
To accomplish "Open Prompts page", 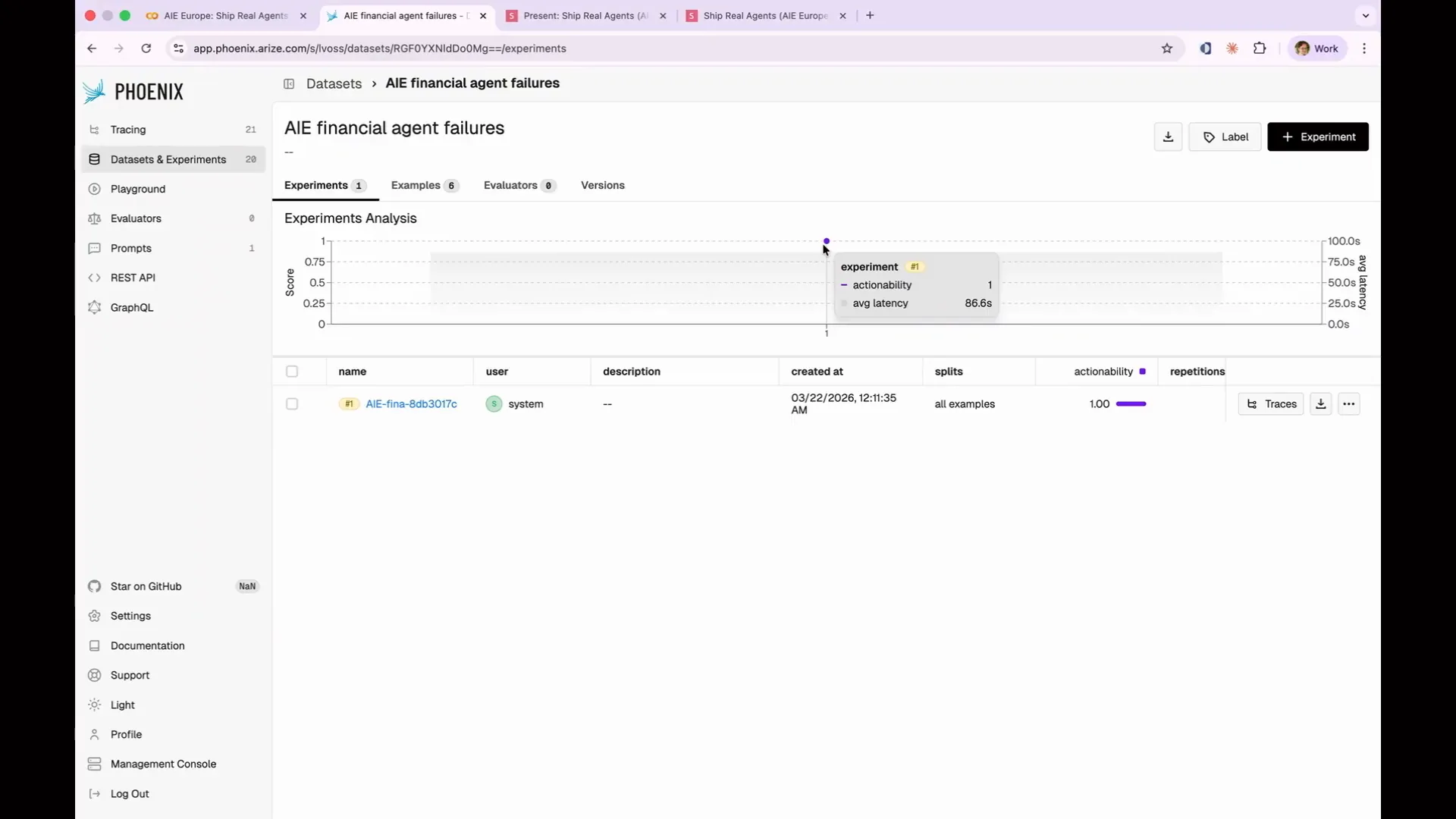I will pyautogui.click(x=173, y=248).
